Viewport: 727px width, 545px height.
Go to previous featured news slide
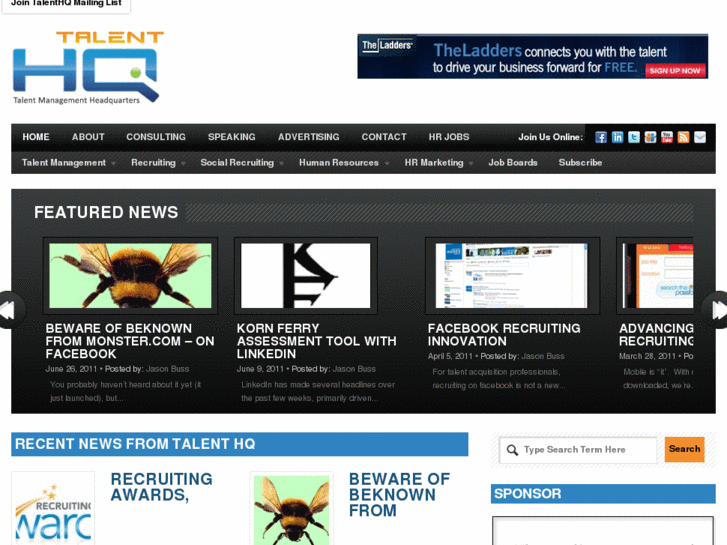tap(9, 310)
